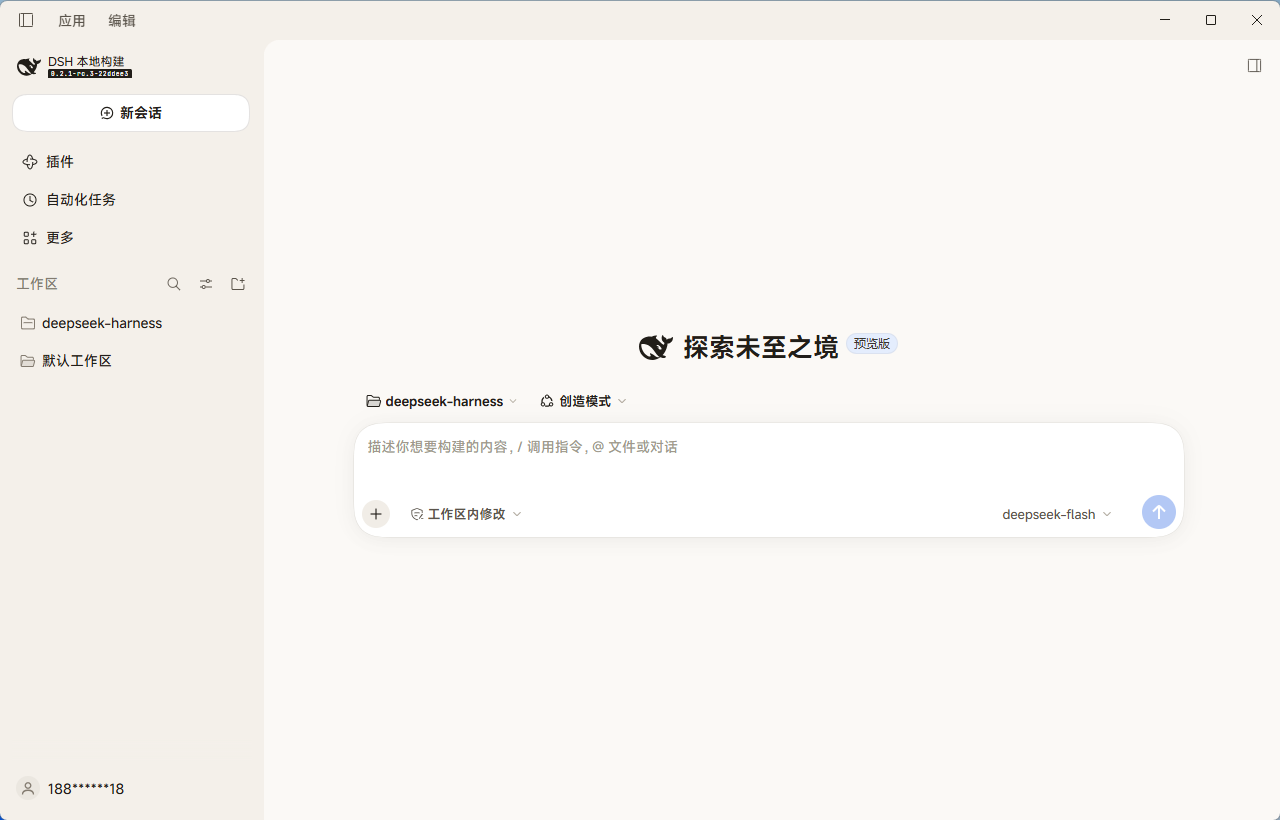This screenshot has width=1280, height=820.
Task: Open the 插件 plugins page
Action: pyautogui.click(x=131, y=162)
